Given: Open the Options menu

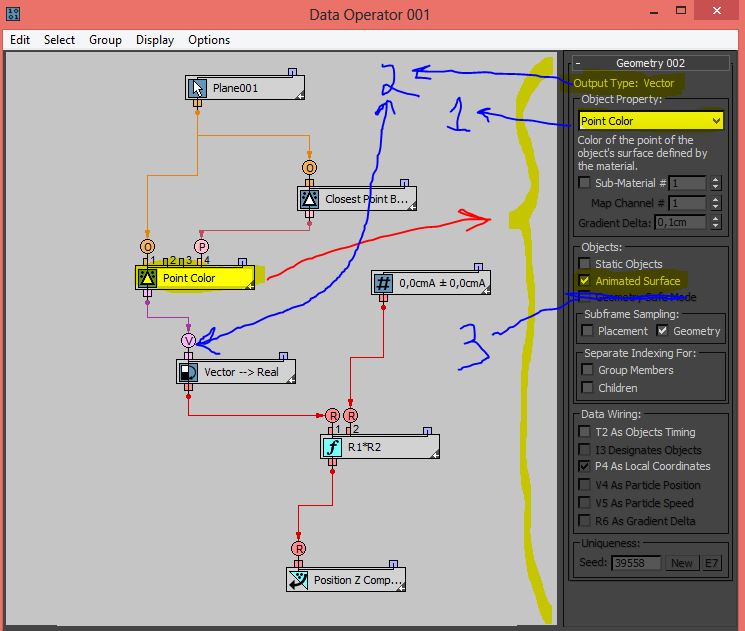Looking at the screenshot, I should (209, 40).
